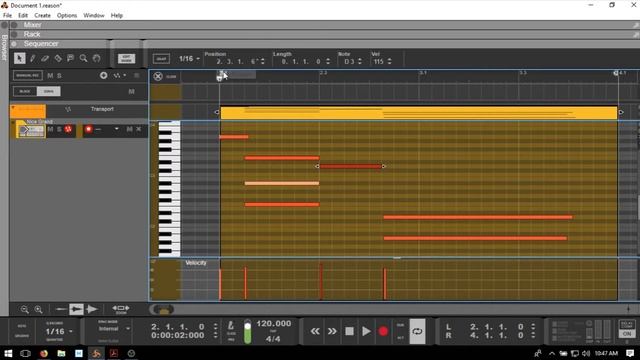Click the Velocity 115 stepper
This screenshot has width=640, height=360.
[389, 62]
